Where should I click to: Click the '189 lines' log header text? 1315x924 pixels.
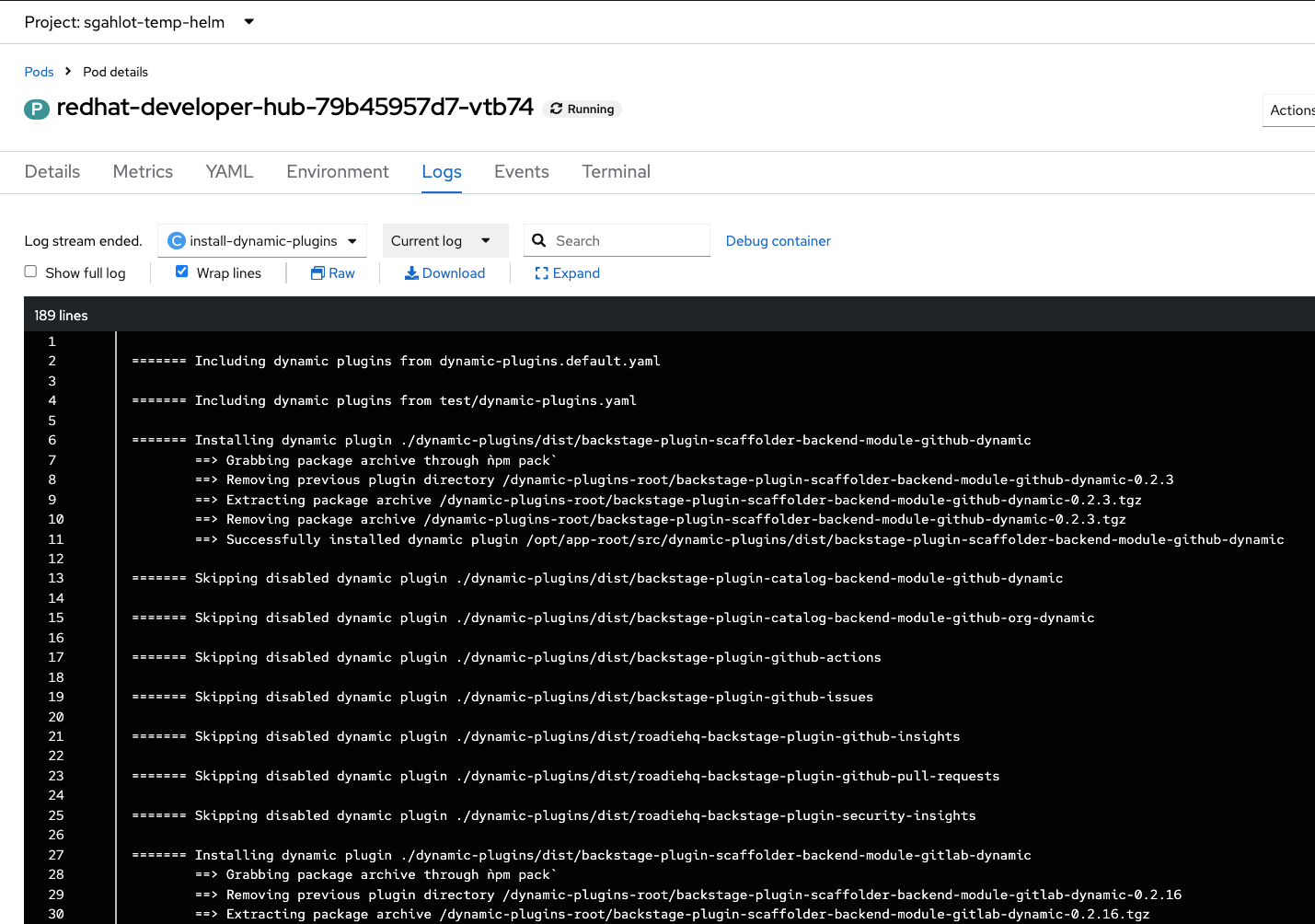pos(62,316)
